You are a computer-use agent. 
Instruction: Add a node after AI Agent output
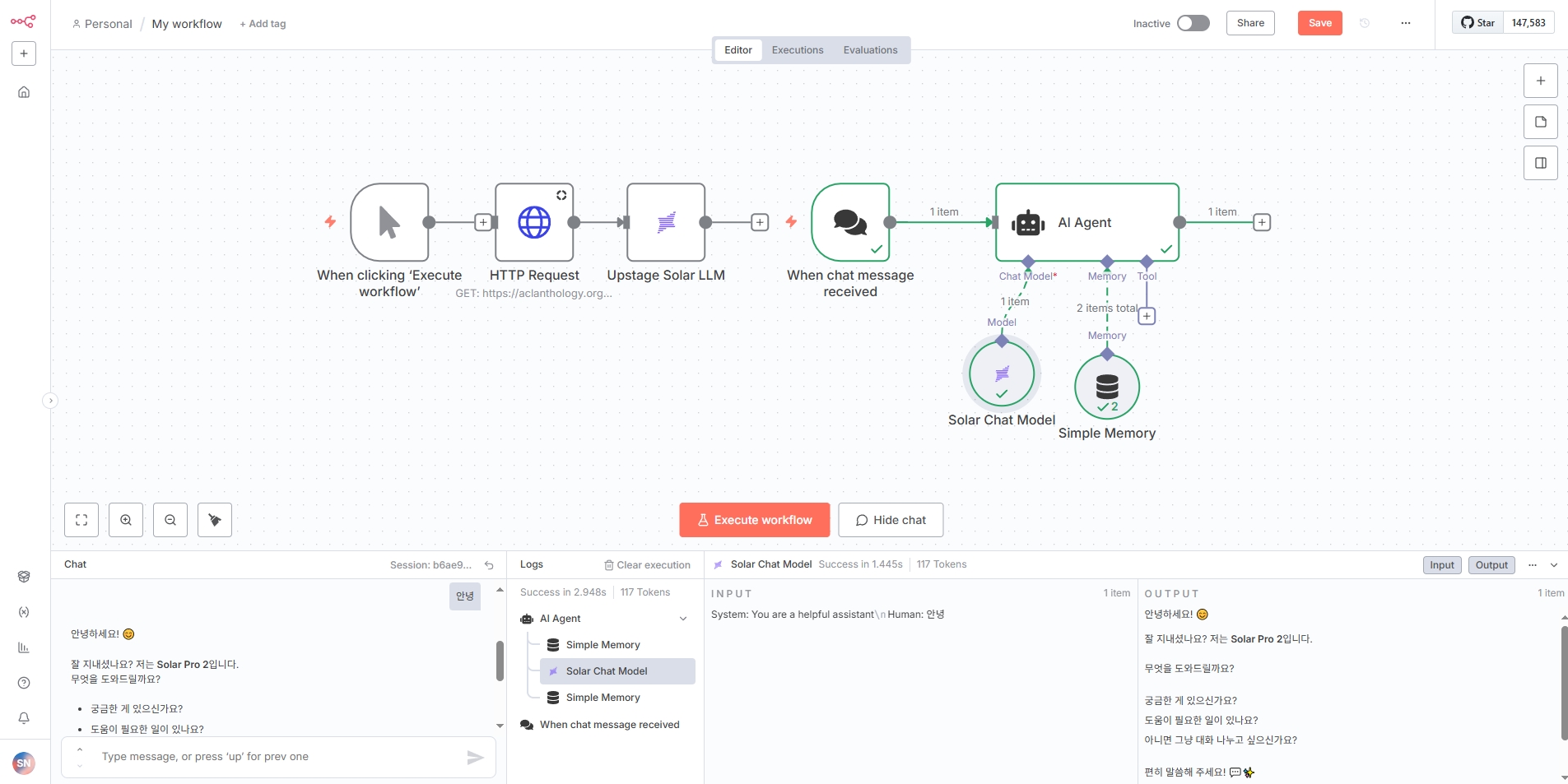pyautogui.click(x=1262, y=222)
